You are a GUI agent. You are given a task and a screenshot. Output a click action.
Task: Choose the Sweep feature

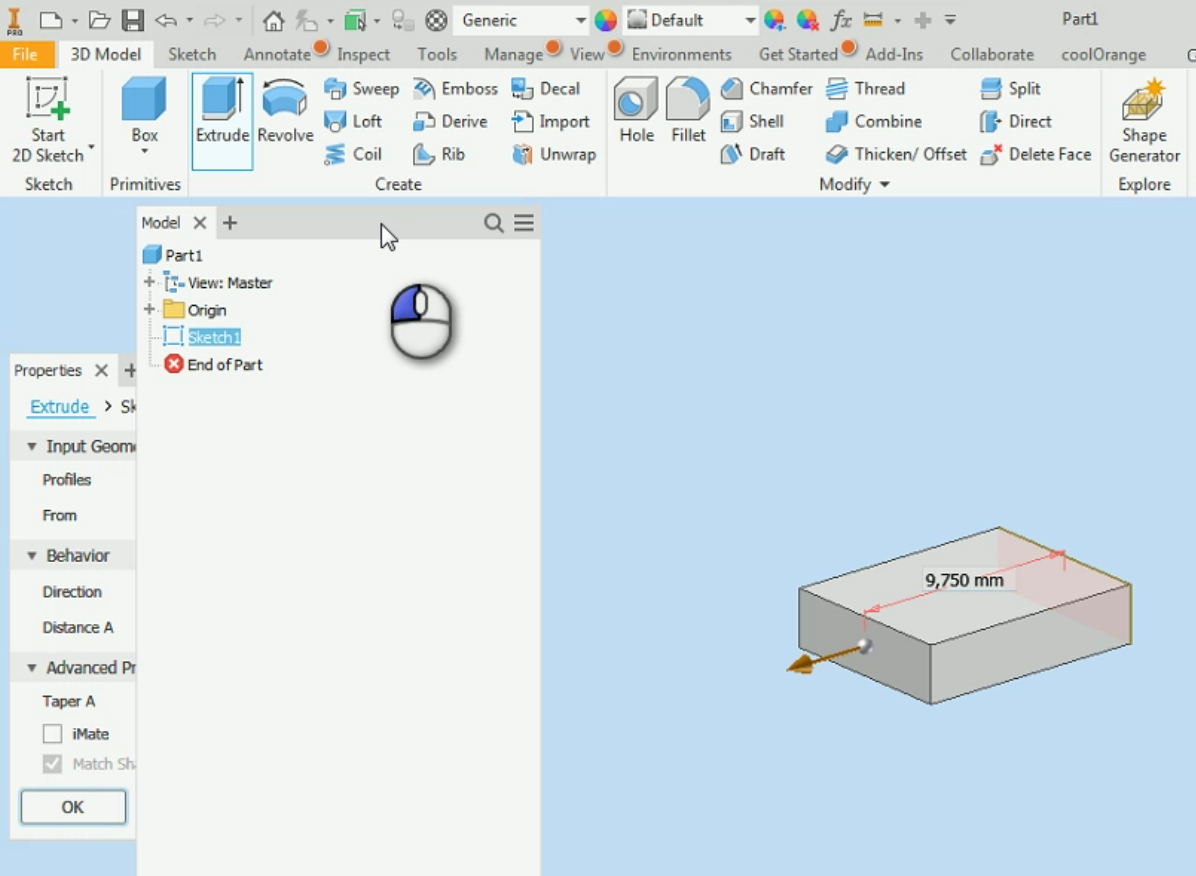(362, 89)
